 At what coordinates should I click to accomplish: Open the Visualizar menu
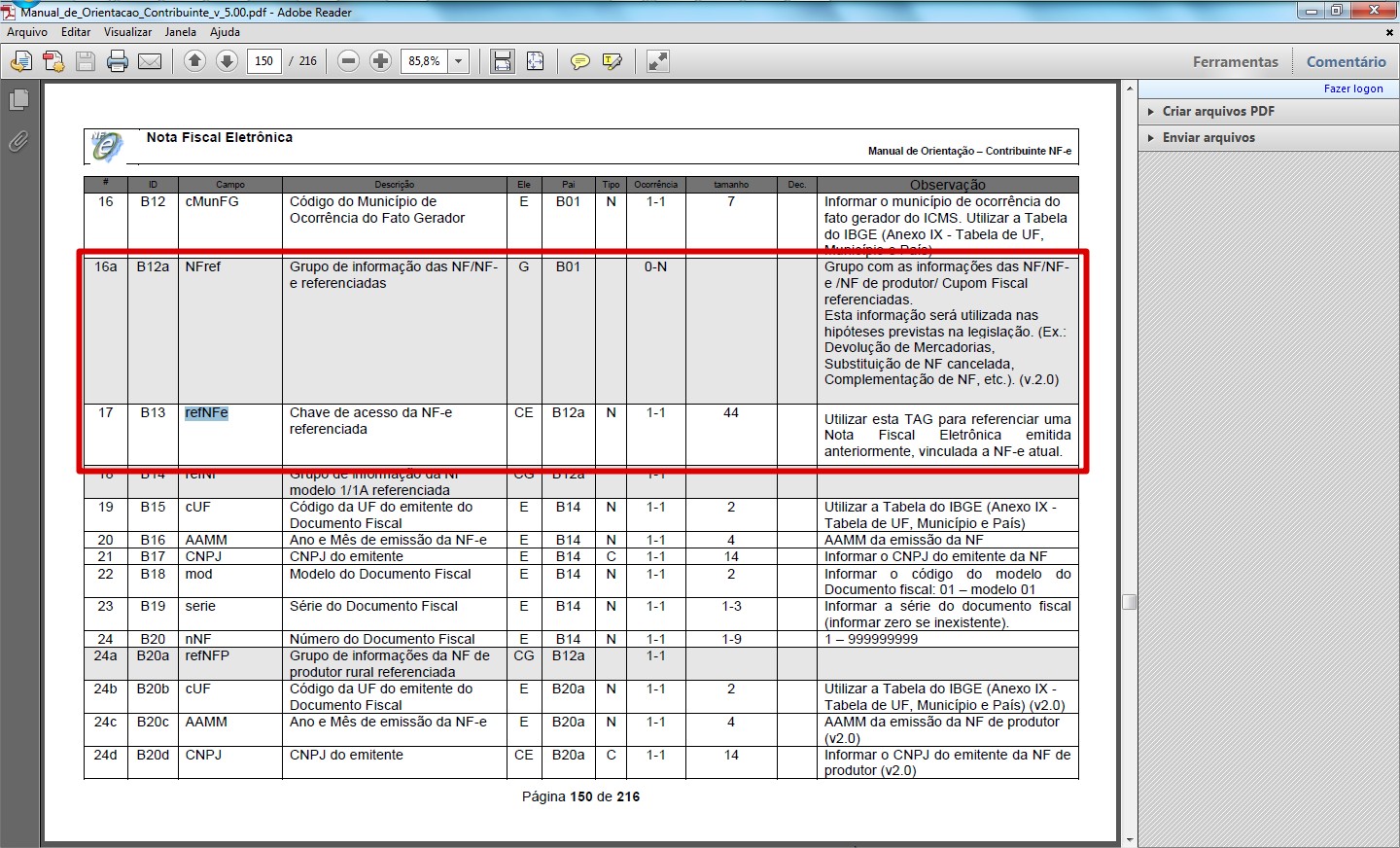click(x=127, y=32)
